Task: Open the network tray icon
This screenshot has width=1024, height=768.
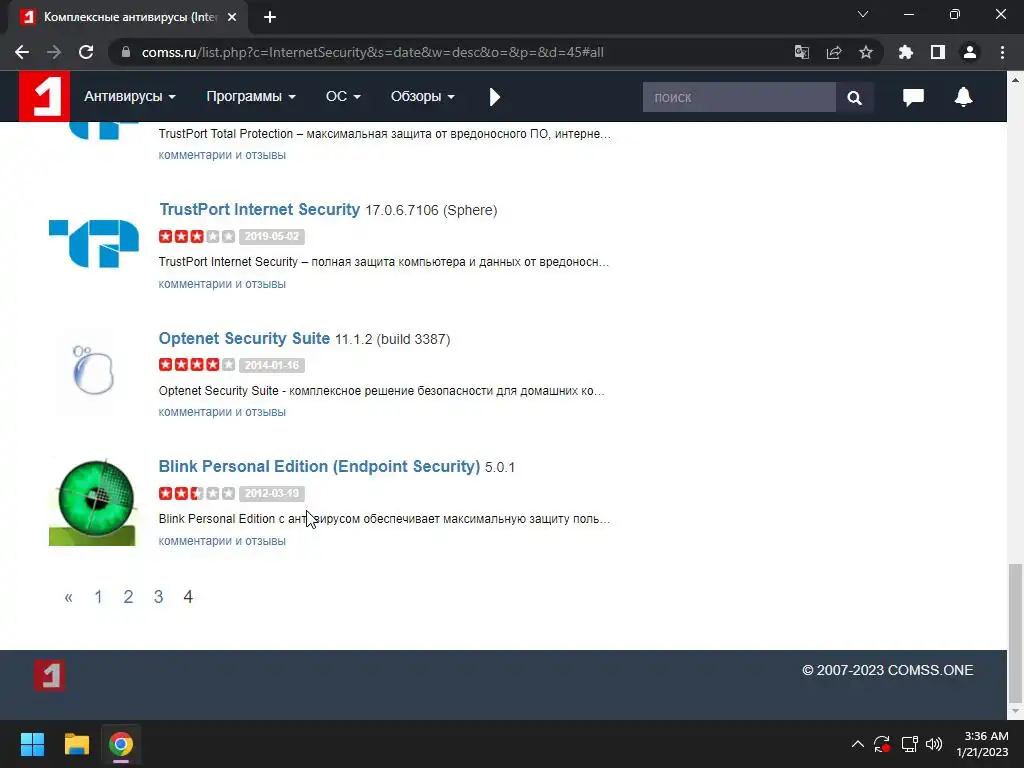Action: coord(910,744)
